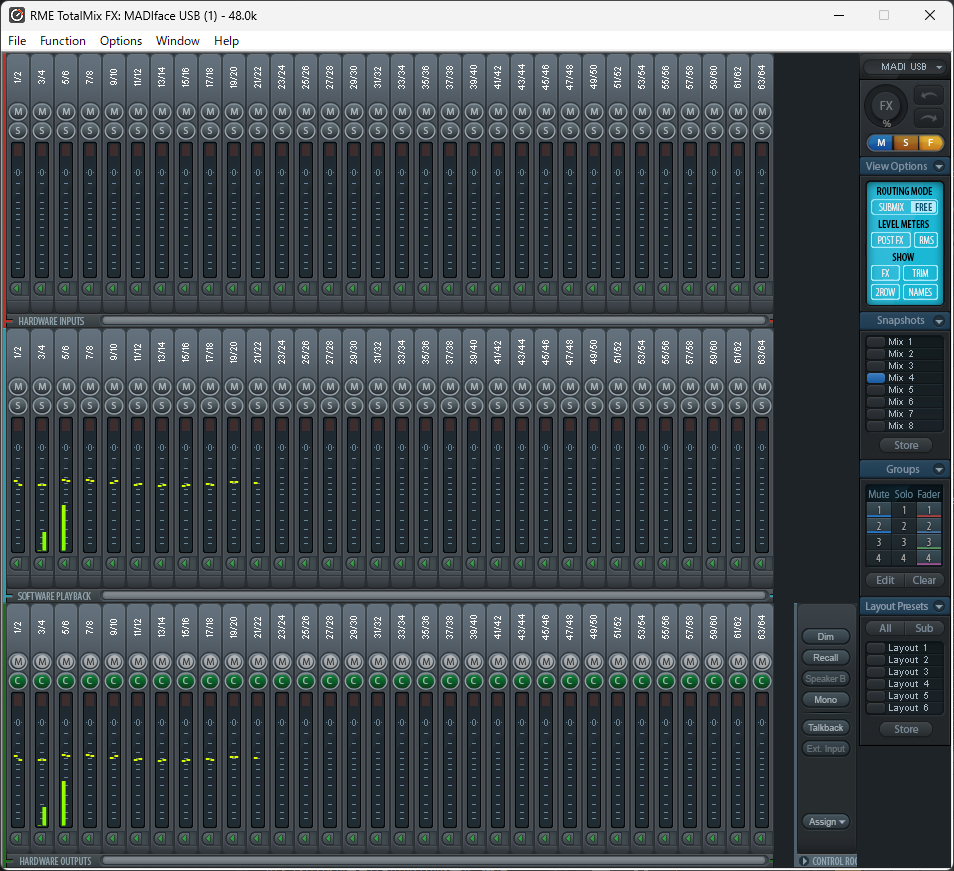Viewport: 954px width, 871px height.
Task: Click the Talkback button
Action: click(x=826, y=727)
